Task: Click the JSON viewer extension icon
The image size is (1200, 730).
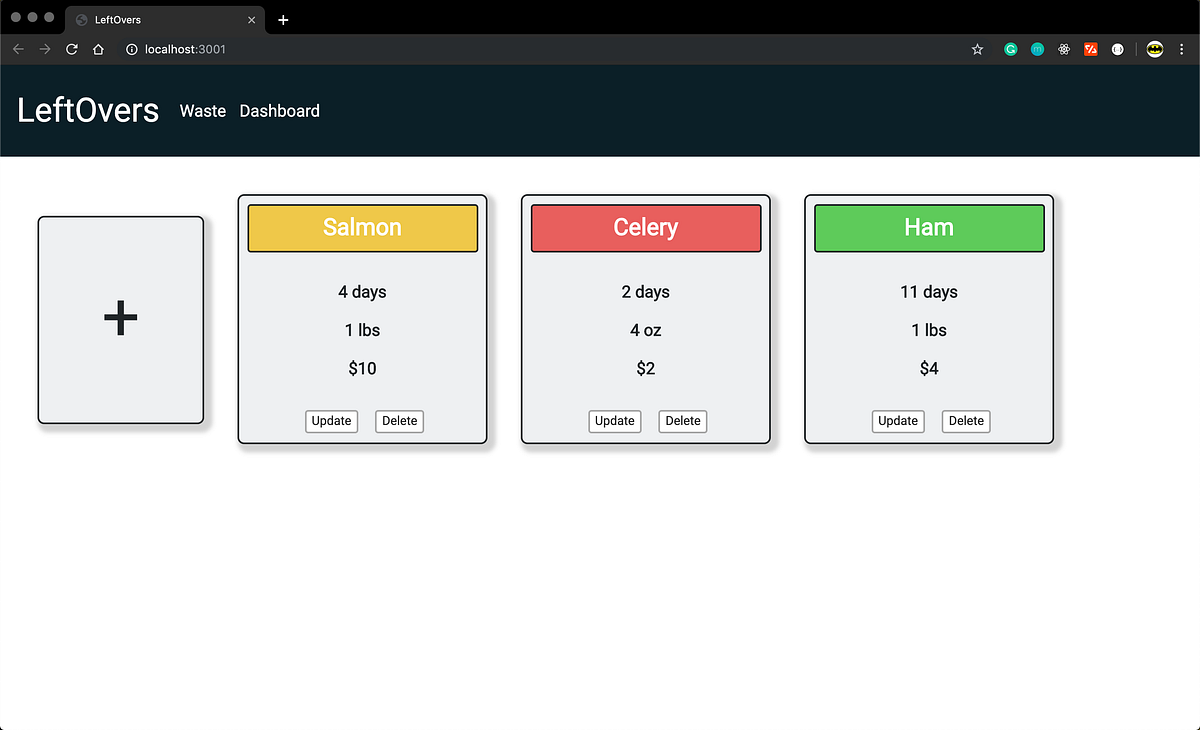Action: (x=1117, y=48)
